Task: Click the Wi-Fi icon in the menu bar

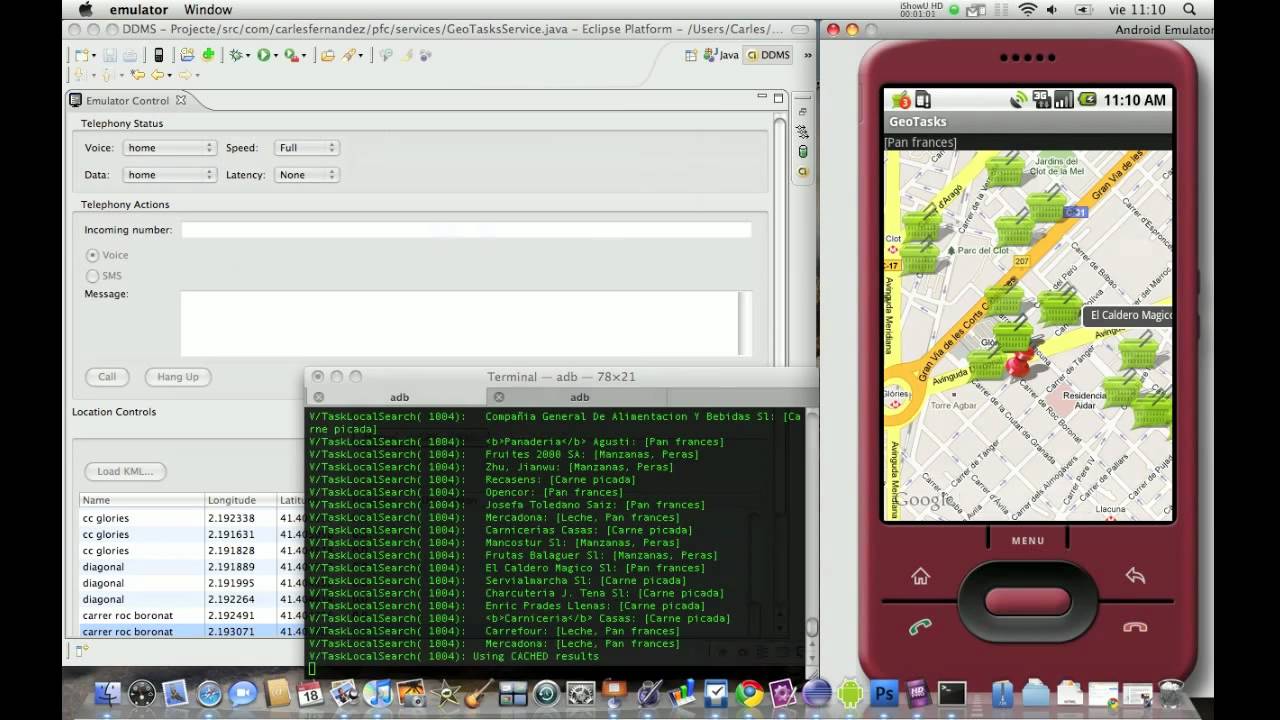Action: [1028, 10]
